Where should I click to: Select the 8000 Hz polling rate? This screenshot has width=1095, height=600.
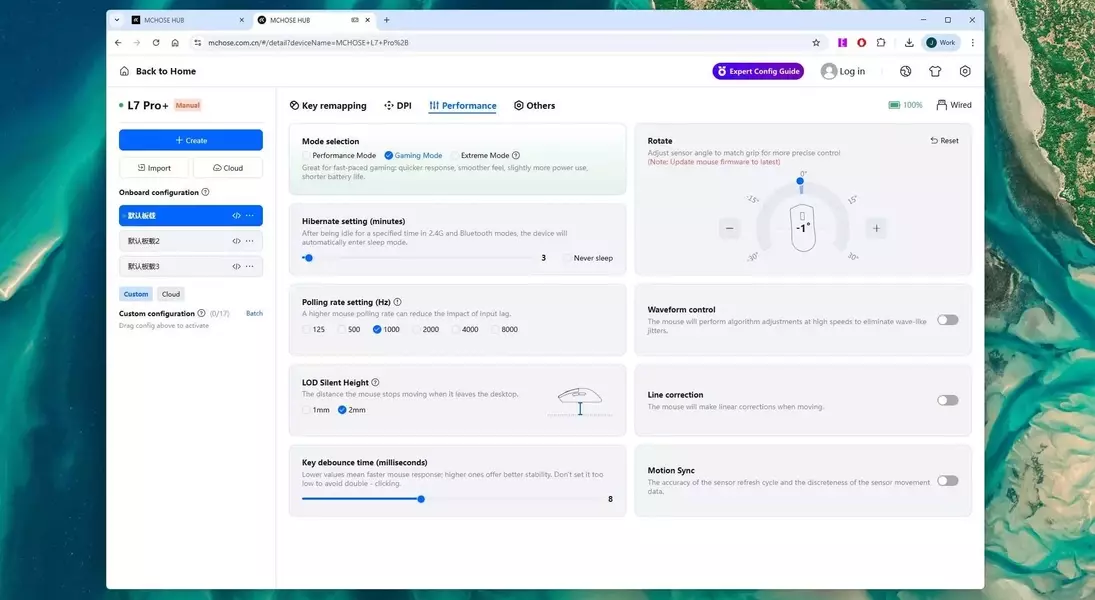497,329
